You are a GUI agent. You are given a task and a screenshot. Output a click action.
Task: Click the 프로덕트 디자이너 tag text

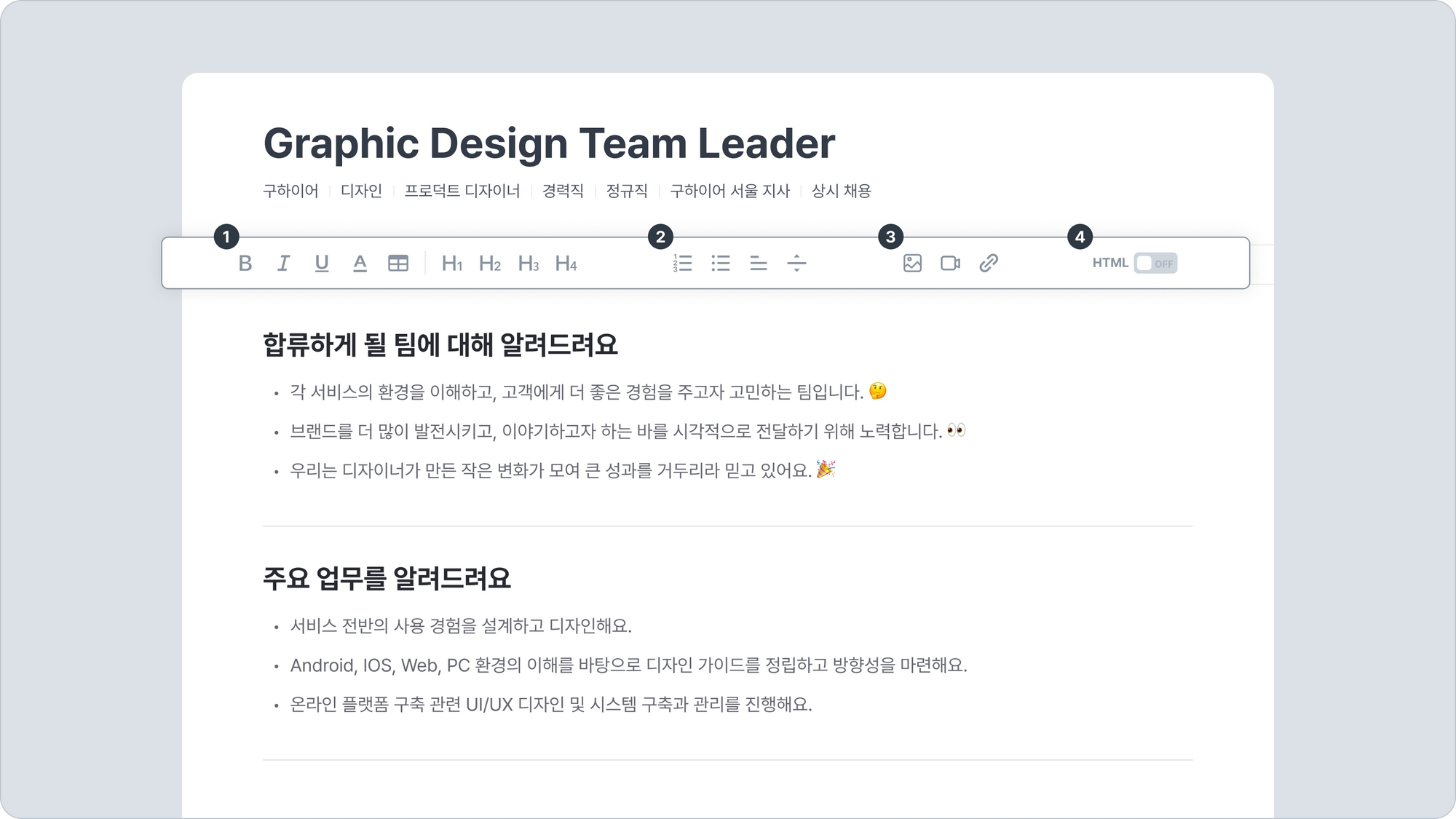click(x=462, y=191)
